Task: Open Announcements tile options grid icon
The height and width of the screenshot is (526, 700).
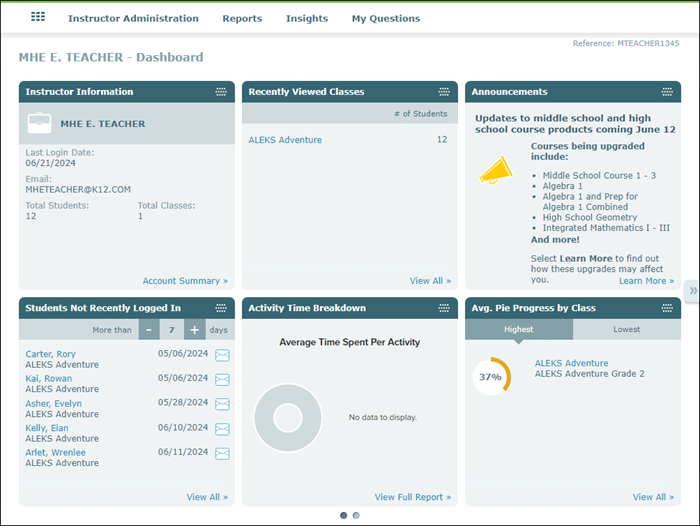Action: 668,92
